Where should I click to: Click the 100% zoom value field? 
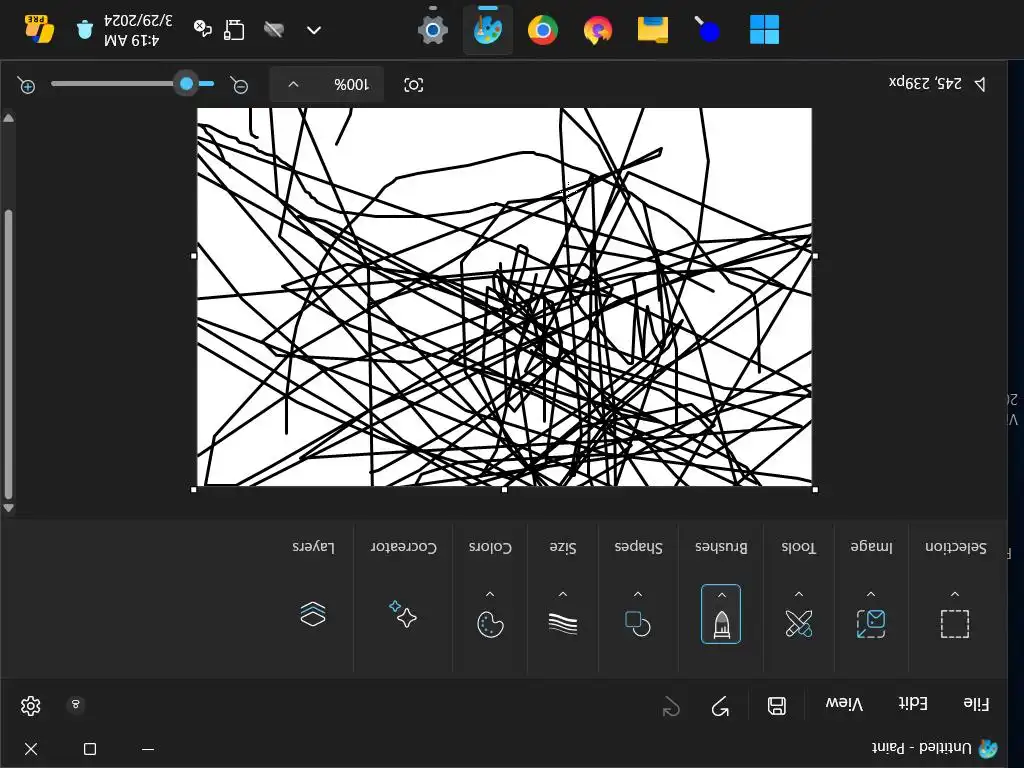(x=351, y=85)
